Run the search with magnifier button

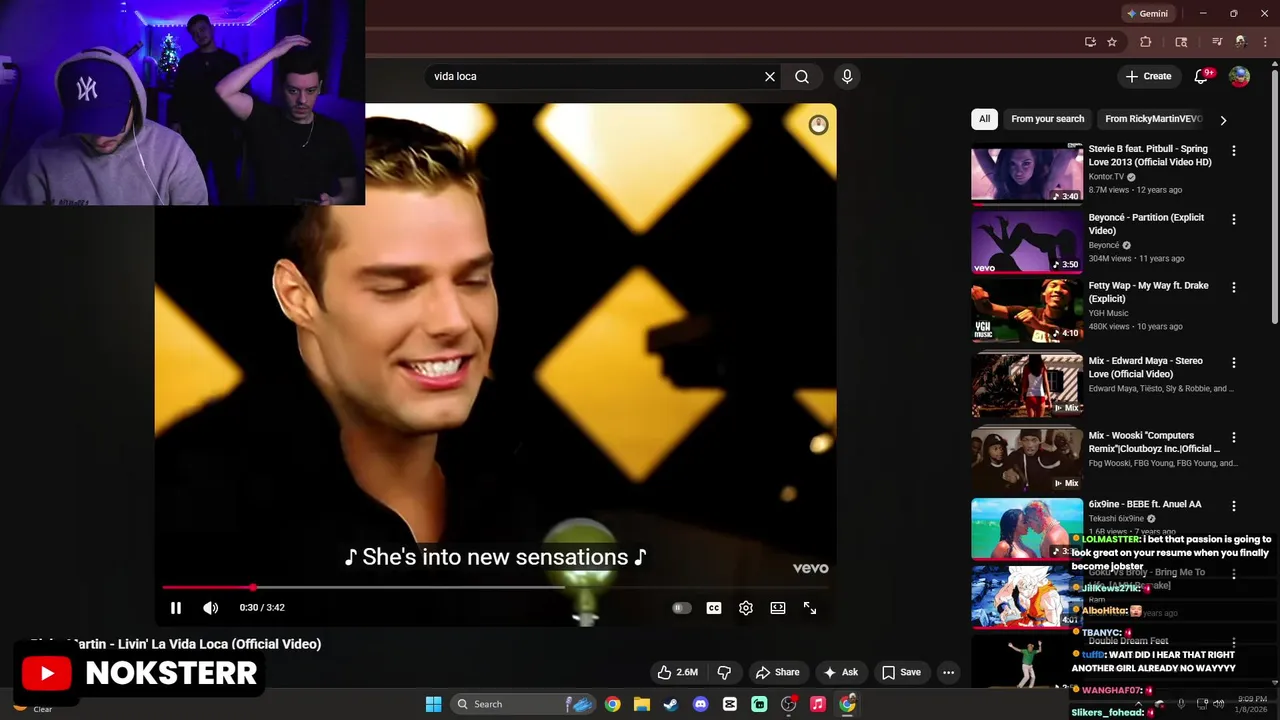(802, 76)
